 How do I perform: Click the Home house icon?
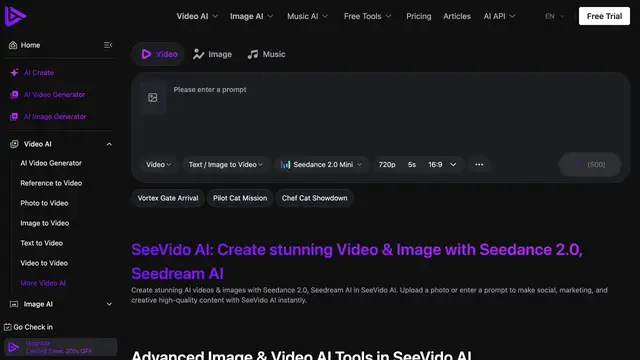pyautogui.click(x=13, y=45)
